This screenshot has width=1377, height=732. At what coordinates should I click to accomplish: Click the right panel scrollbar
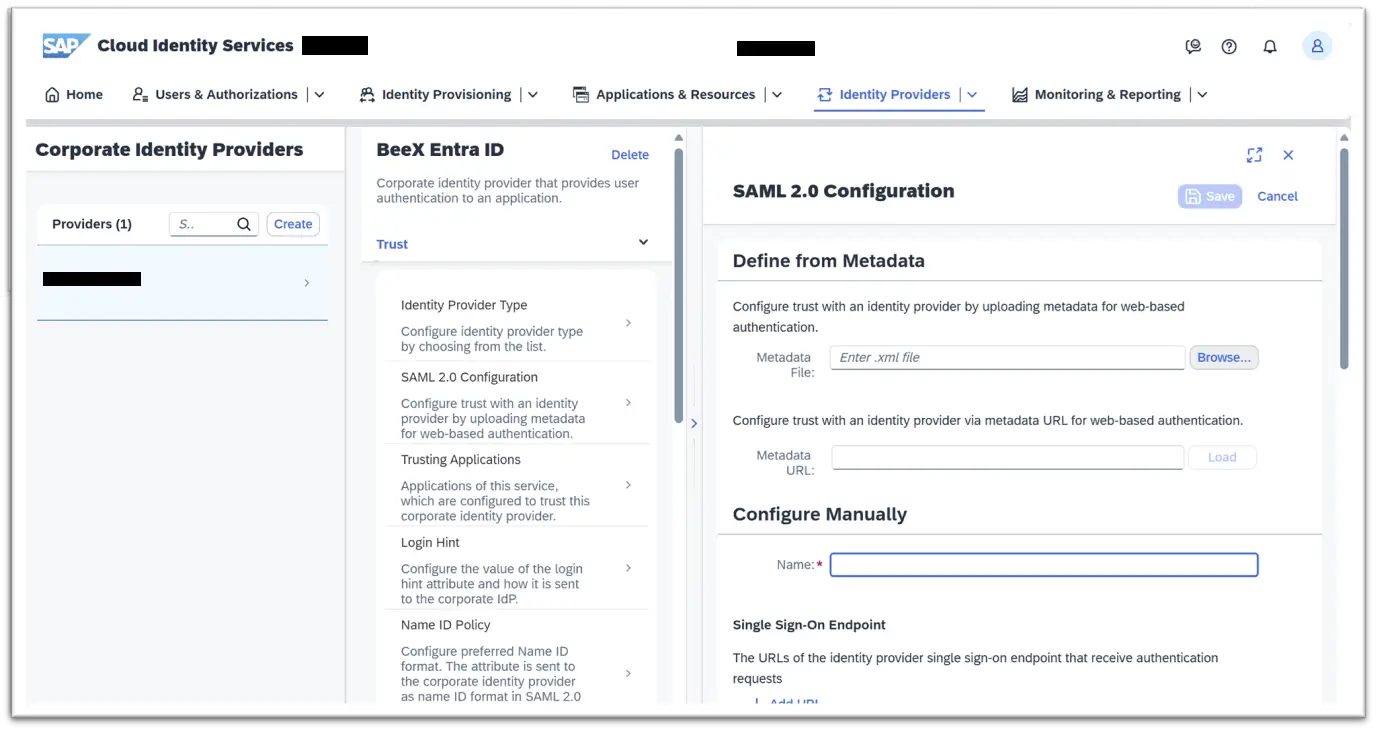coord(1344,258)
